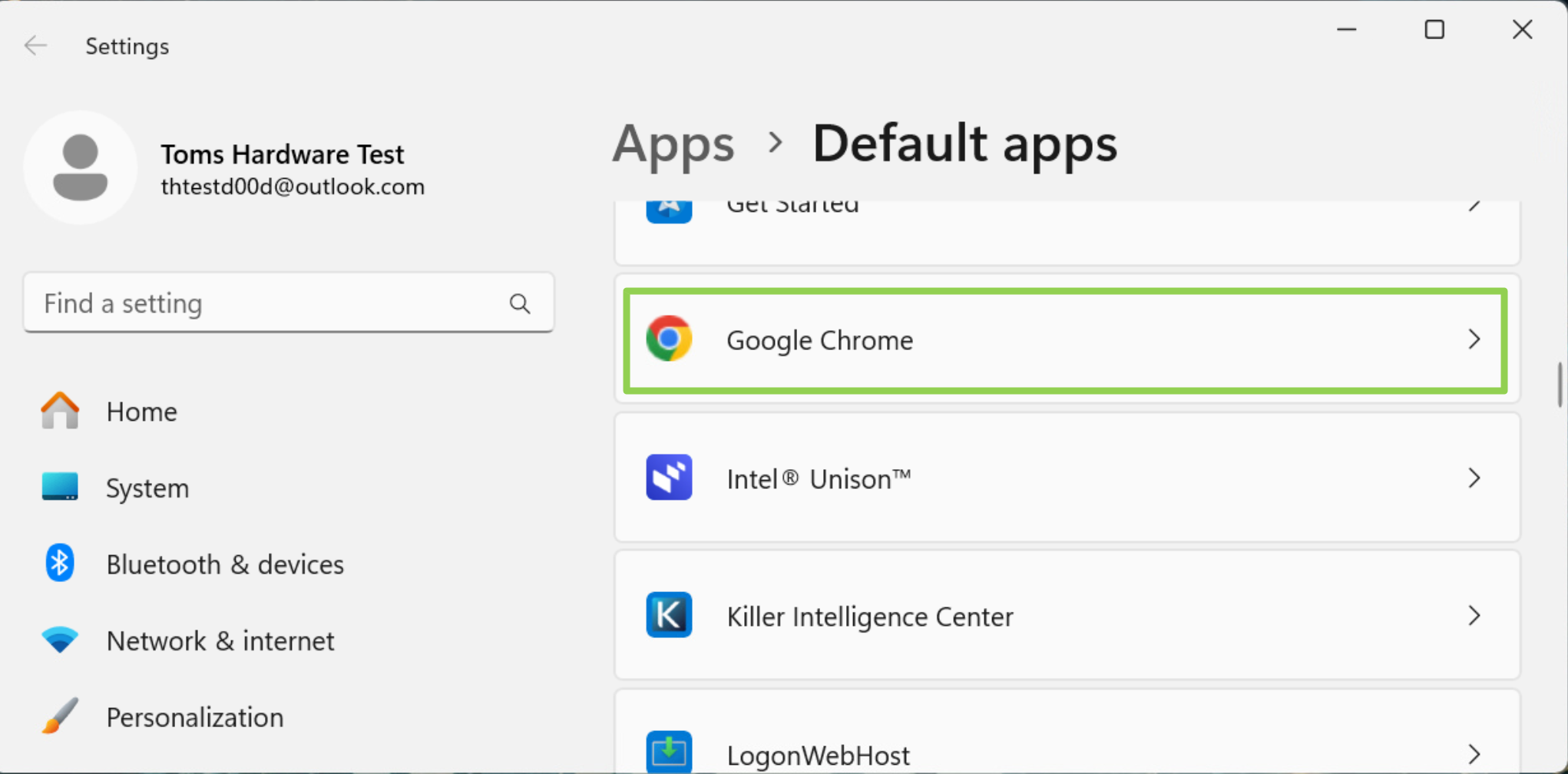The image size is (1568, 774).
Task: Navigate to Apps breadcrumb
Action: [673, 144]
